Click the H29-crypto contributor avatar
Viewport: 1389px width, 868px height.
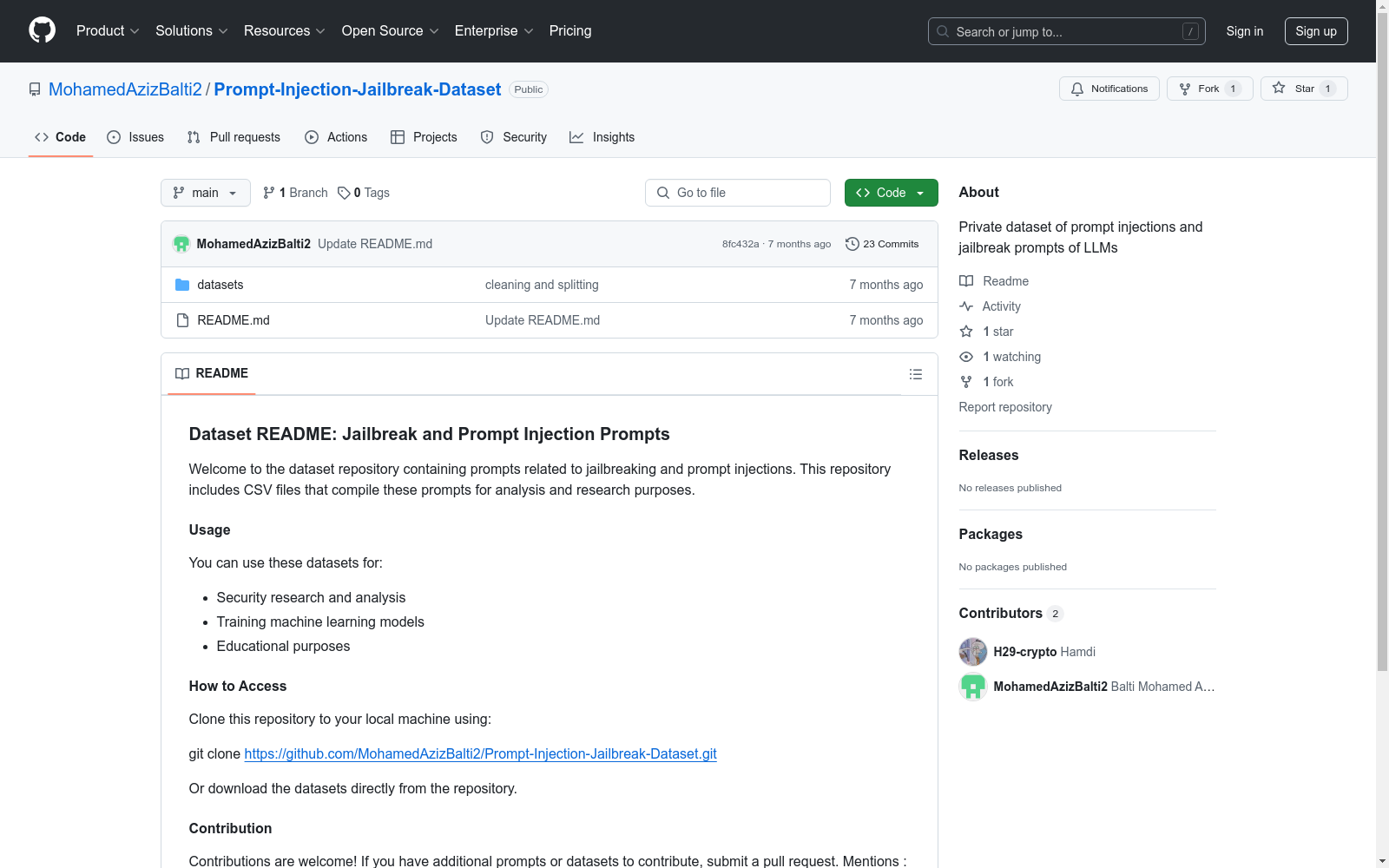[x=973, y=652]
